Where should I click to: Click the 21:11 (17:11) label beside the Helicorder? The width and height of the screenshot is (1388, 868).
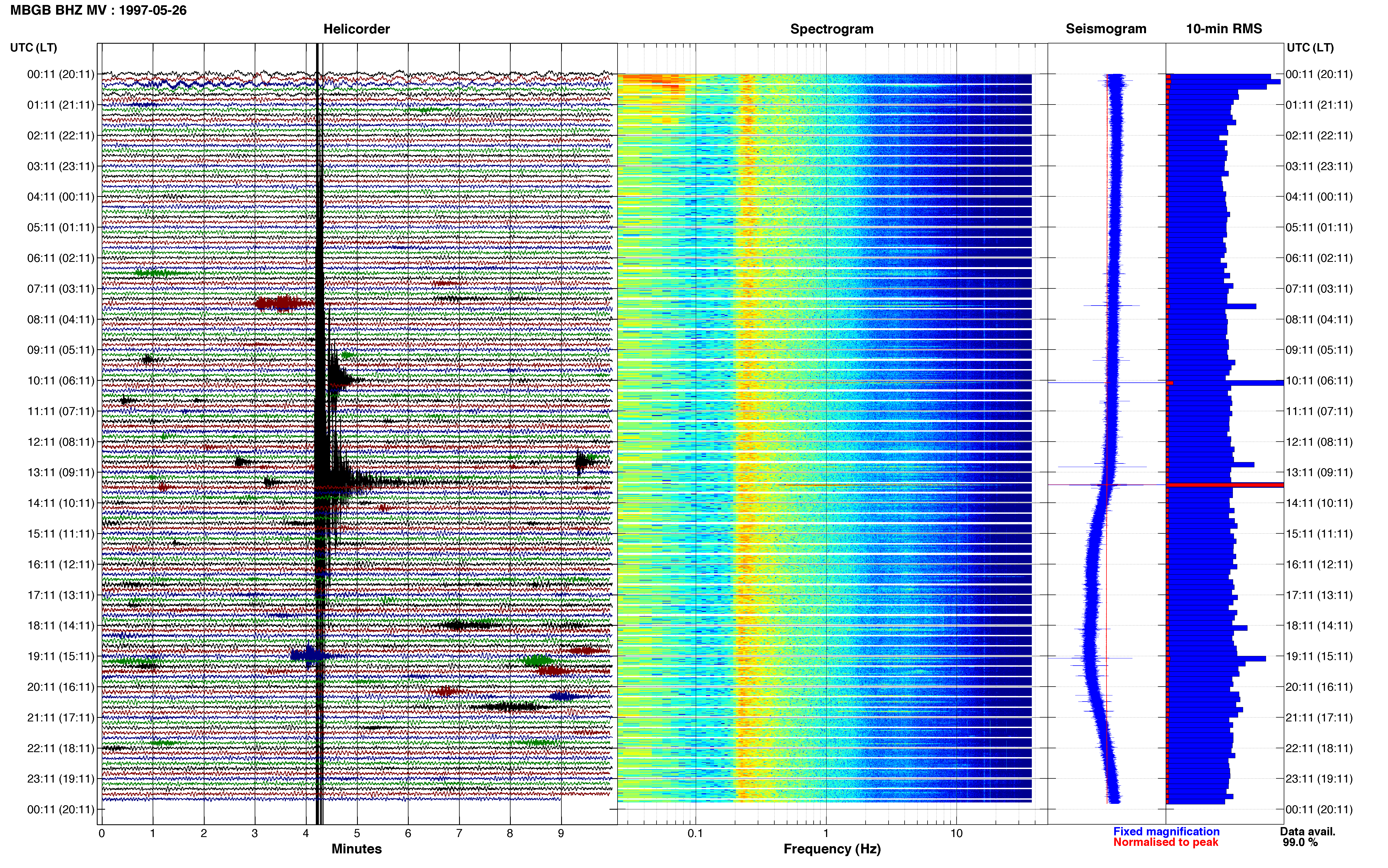click(61, 718)
